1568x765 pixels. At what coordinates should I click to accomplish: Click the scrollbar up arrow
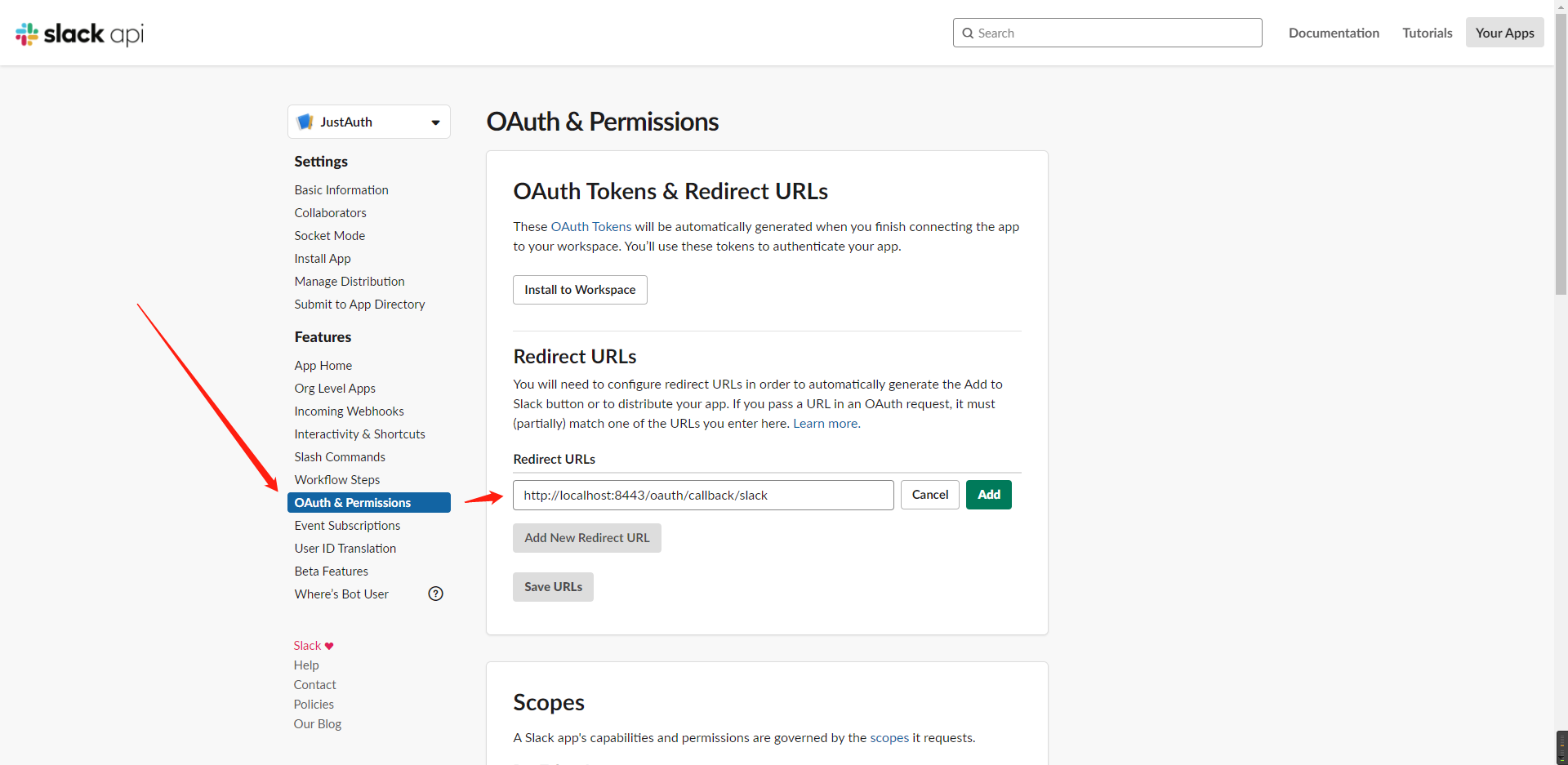(1561, 6)
